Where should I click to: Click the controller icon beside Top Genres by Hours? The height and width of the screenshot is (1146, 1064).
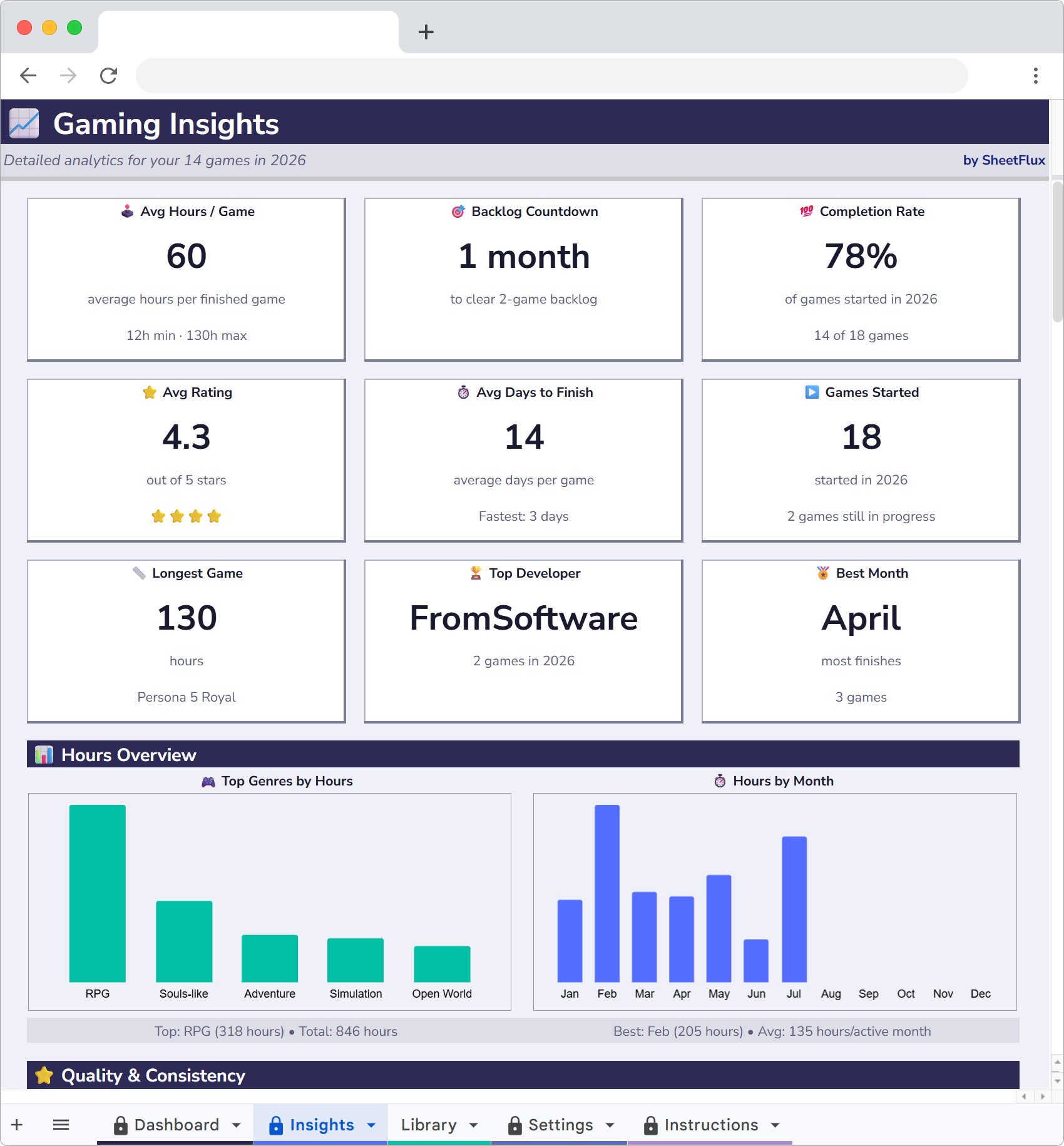pos(208,781)
